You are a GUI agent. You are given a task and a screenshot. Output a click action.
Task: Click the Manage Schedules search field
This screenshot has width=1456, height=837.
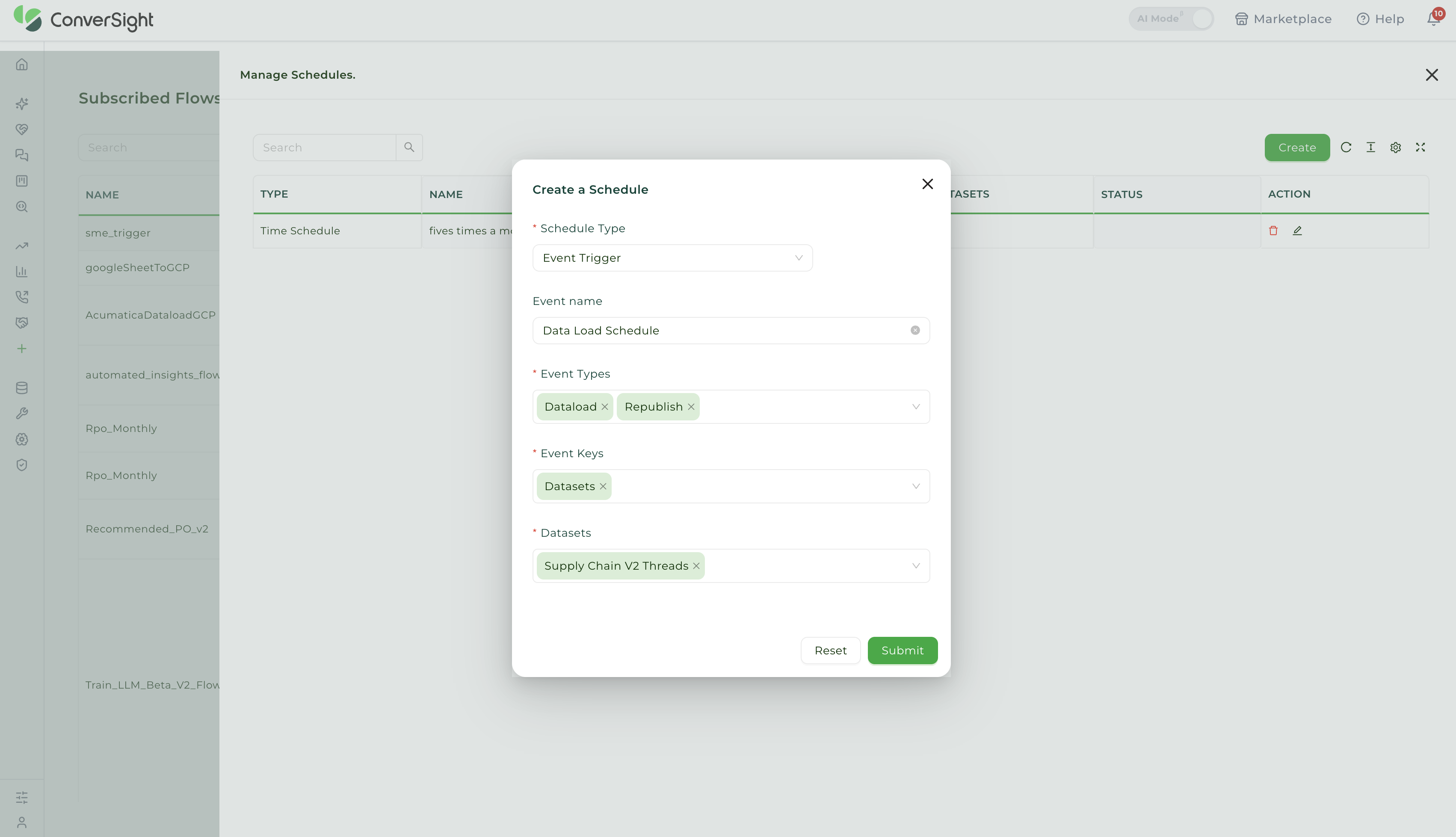(325, 147)
